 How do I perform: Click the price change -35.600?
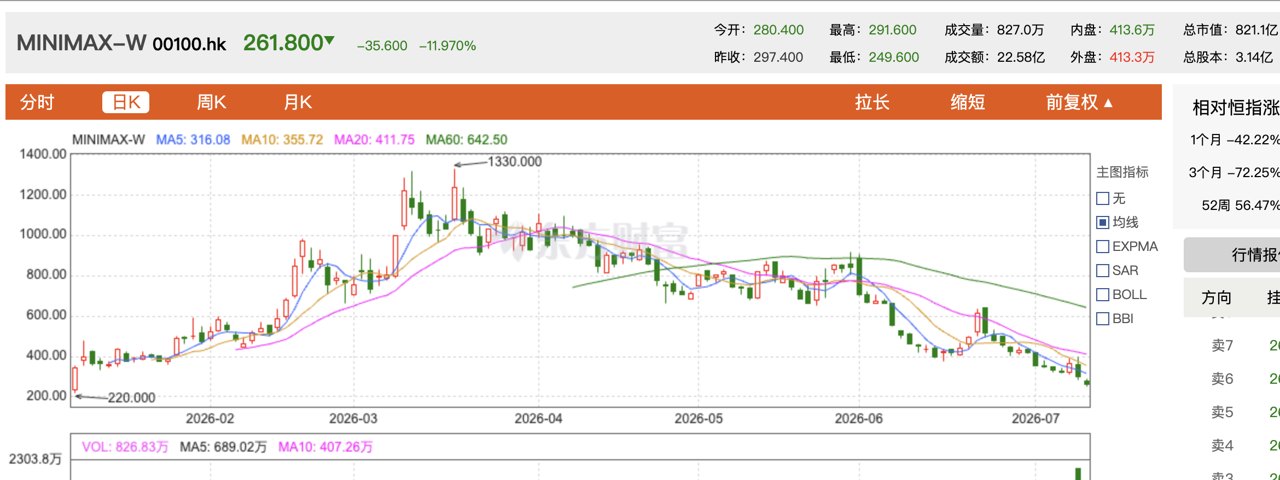(x=383, y=45)
